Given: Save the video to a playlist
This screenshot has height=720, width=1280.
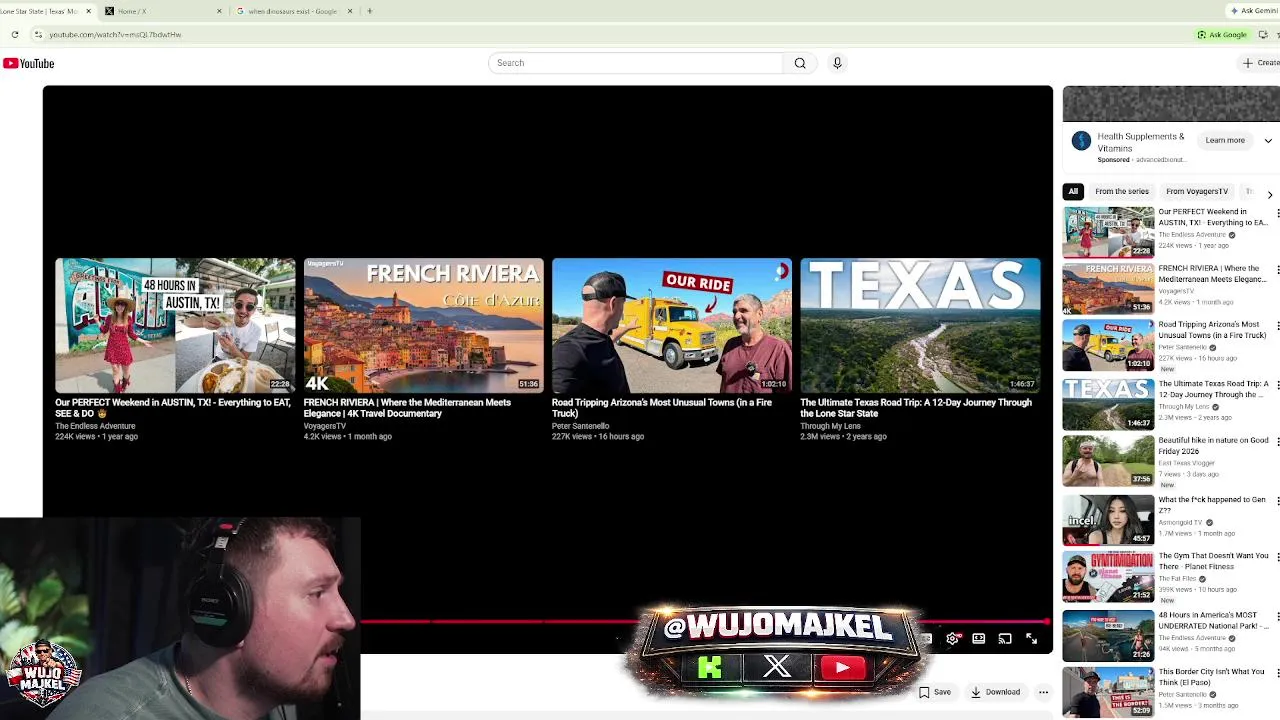Looking at the screenshot, I should [x=935, y=692].
